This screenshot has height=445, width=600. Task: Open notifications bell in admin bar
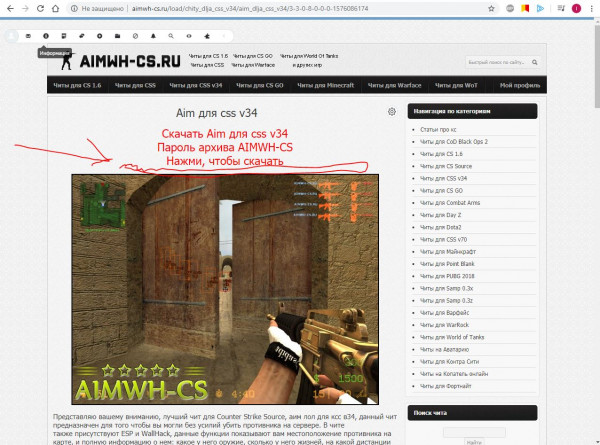[x=153, y=36]
